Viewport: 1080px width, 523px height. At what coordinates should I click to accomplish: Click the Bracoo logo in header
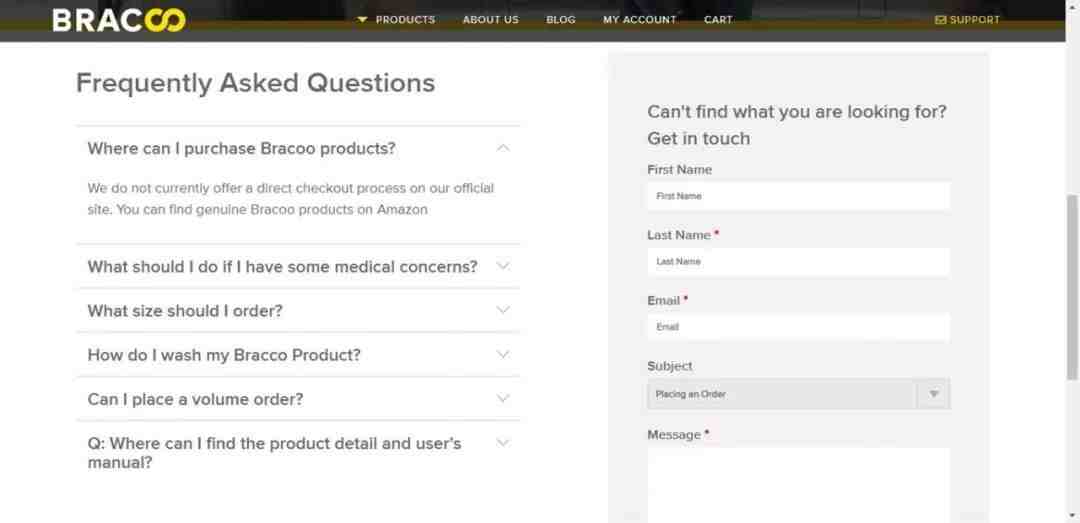pyautogui.click(x=119, y=20)
